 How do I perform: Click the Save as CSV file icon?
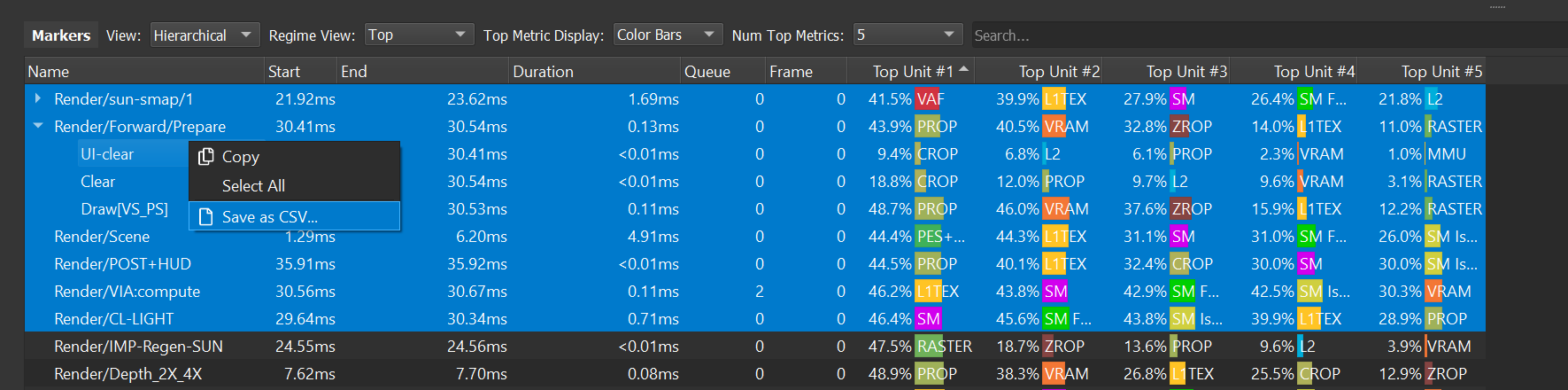(206, 217)
